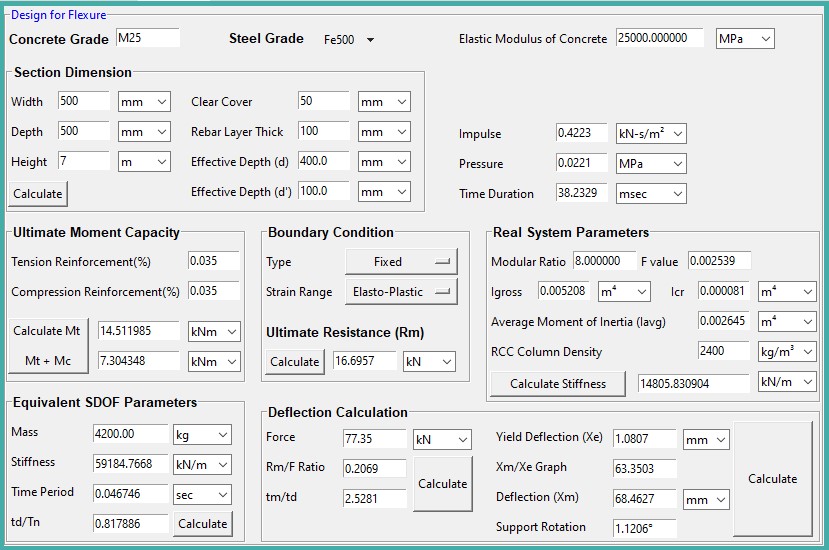Open the Depth unit dropdown

144,132
